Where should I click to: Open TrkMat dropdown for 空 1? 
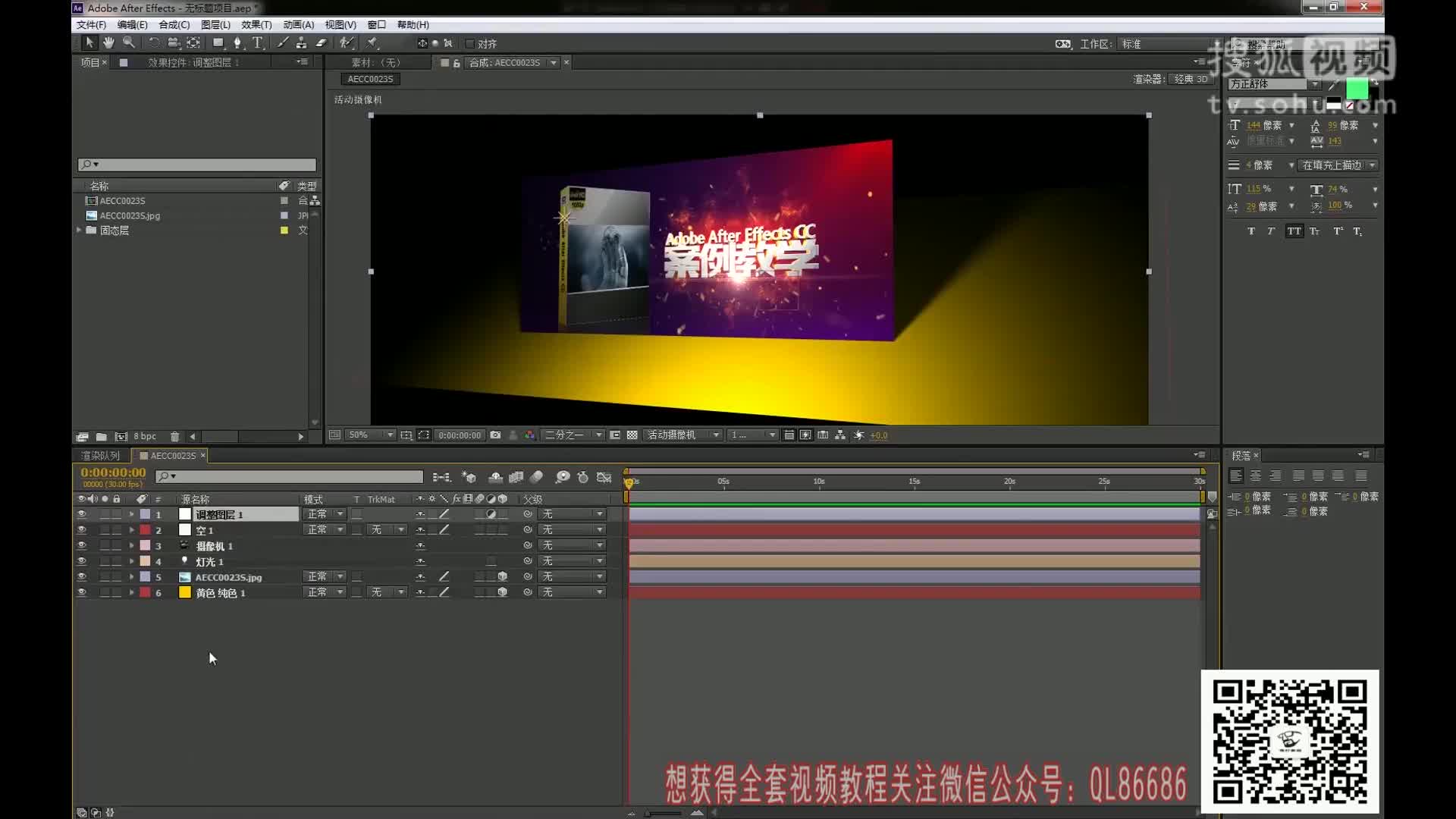(x=388, y=530)
